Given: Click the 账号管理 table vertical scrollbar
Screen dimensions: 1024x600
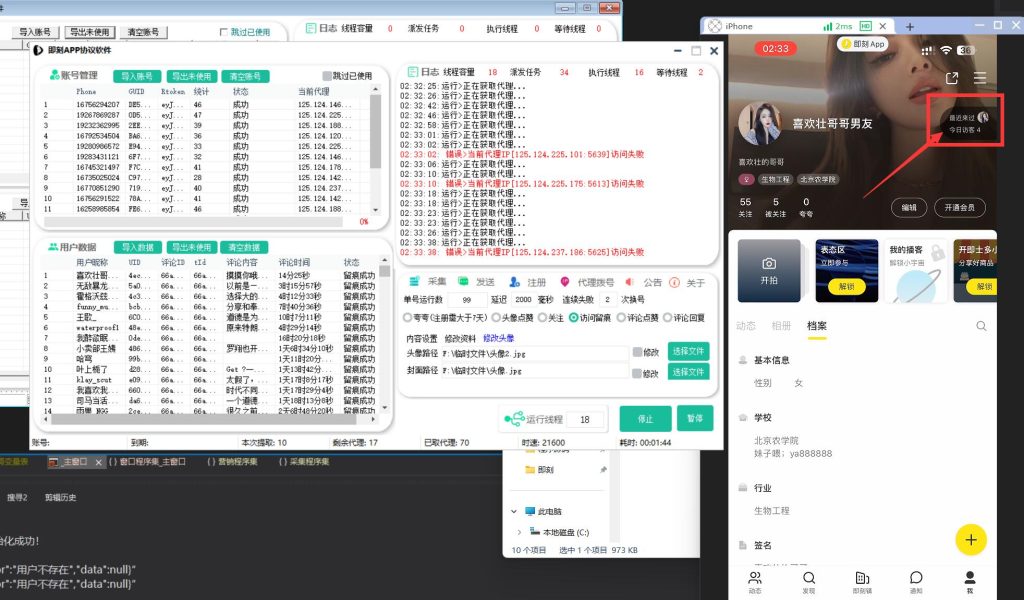Looking at the screenshot, I should coord(376,150).
